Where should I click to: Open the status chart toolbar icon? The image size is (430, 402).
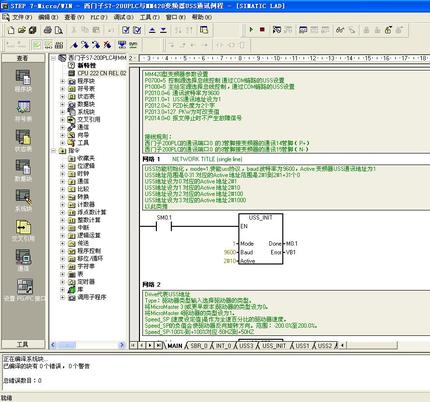pos(303,30)
